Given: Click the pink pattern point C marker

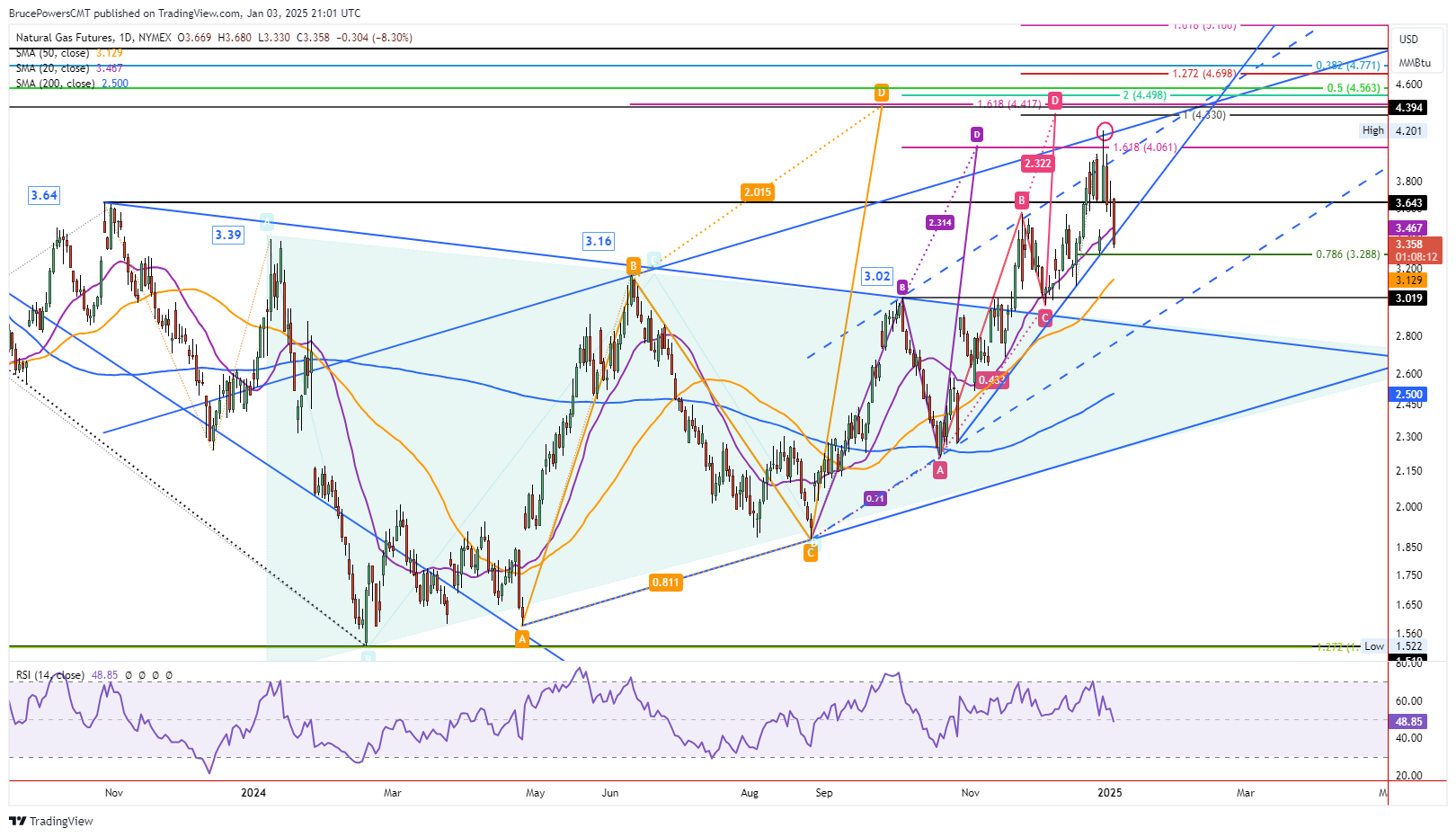Looking at the screenshot, I should click(1044, 318).
